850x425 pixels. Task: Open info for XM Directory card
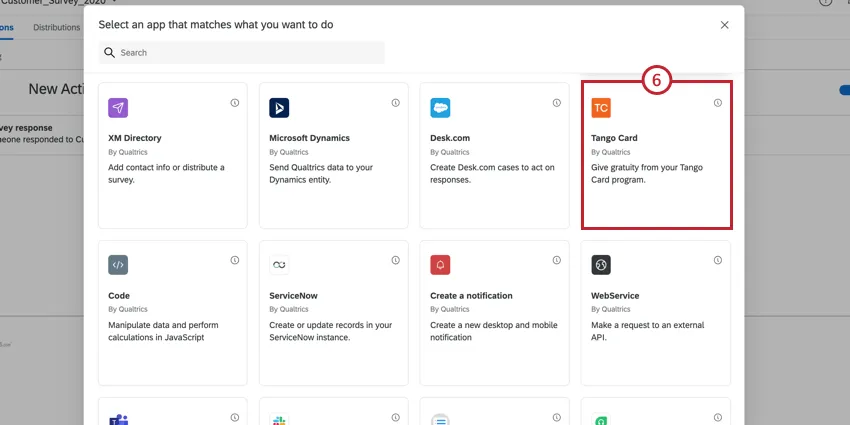(234, 103)
